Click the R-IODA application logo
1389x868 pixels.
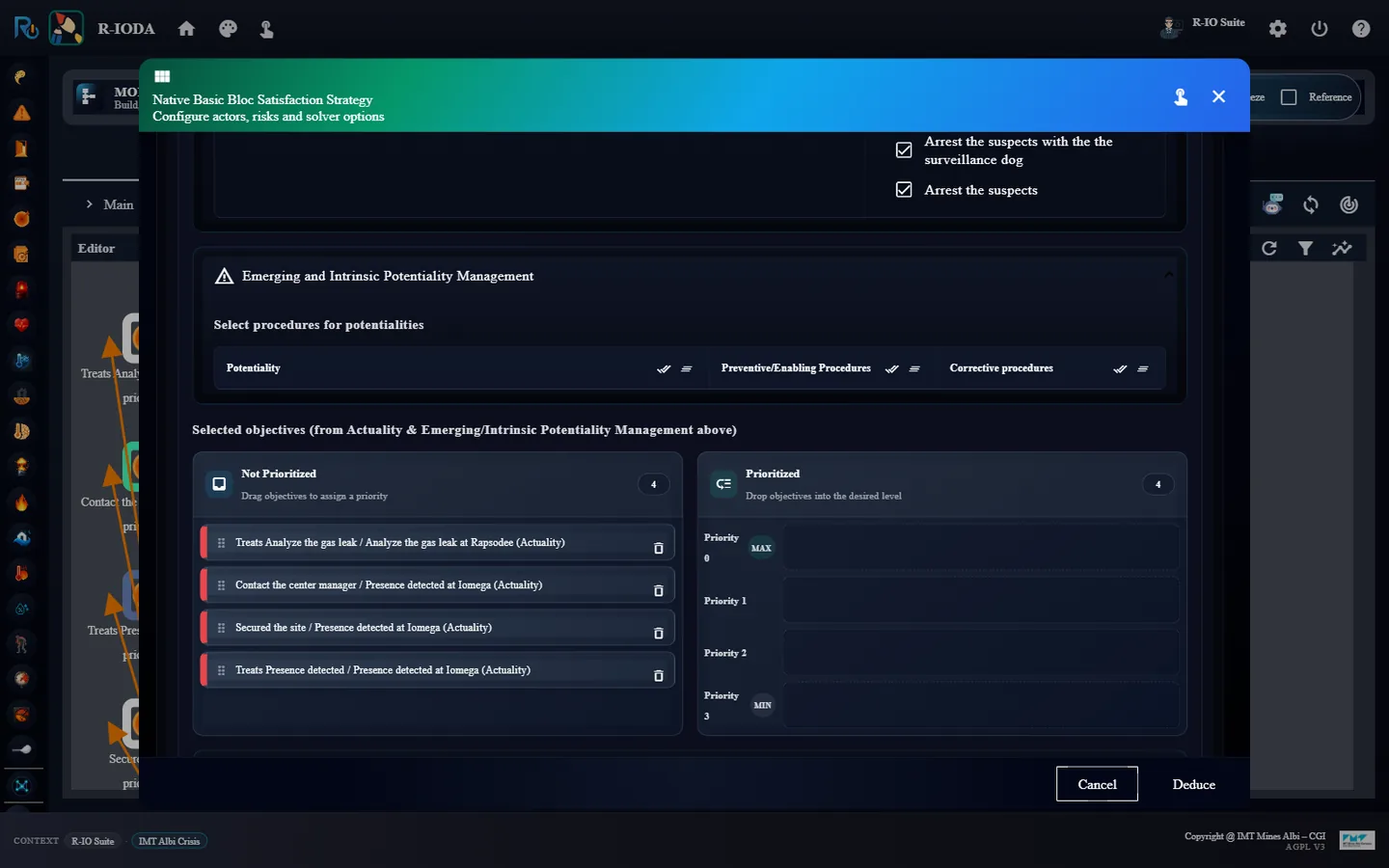[x=67, y=28]
